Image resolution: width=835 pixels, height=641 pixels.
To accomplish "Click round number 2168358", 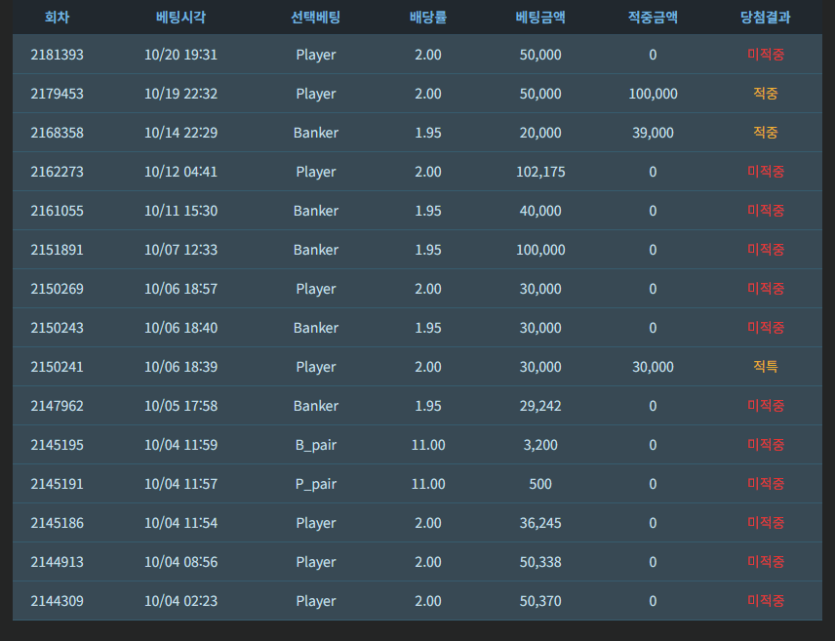I will (x=57, y=133).
